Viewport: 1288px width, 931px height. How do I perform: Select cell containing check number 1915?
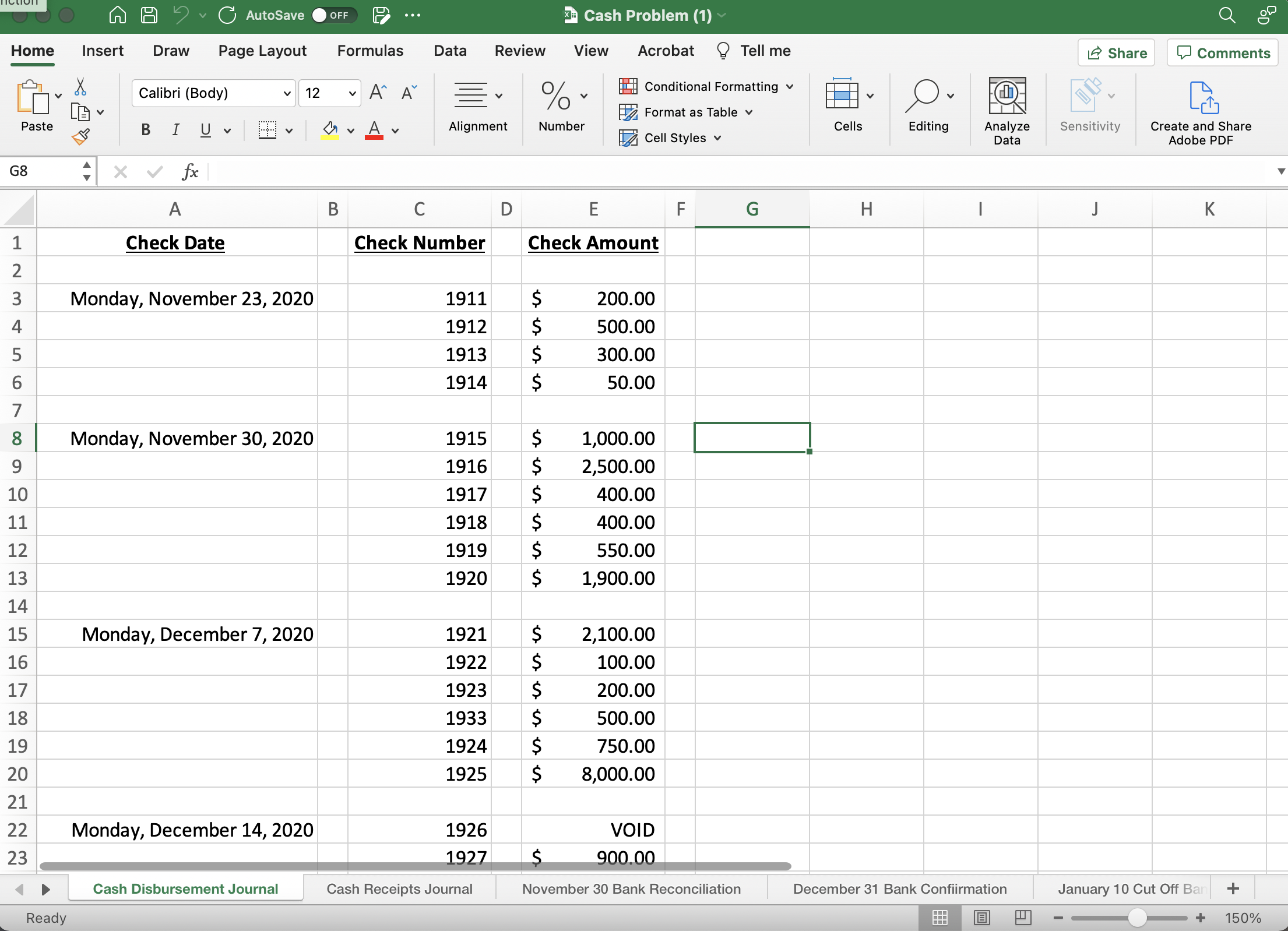point(420,438)
